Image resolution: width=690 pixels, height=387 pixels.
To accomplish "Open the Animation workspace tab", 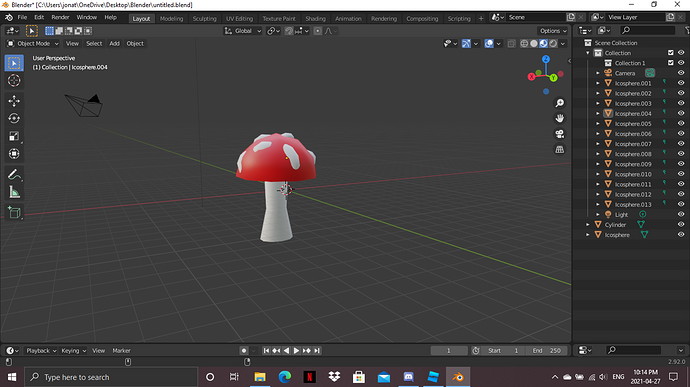I will click(x=348, y=18).
